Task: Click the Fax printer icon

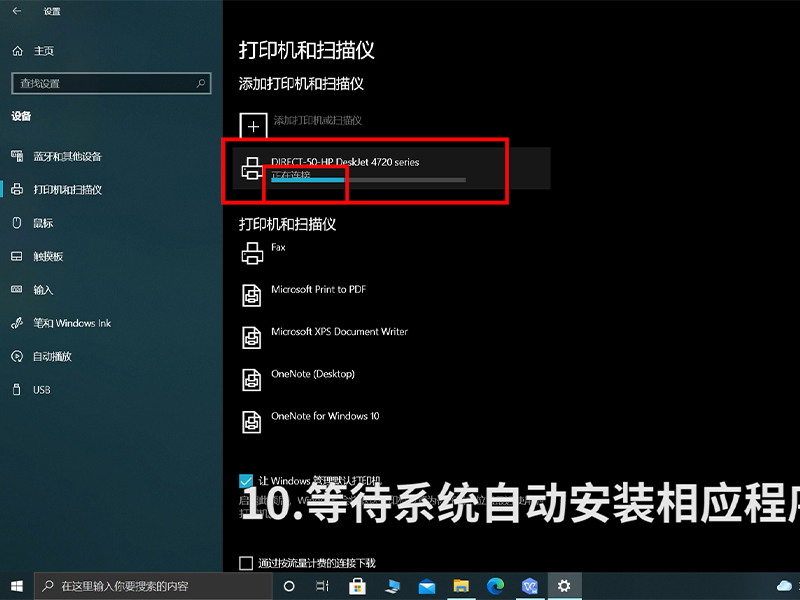Action: [x=252, y=253]
